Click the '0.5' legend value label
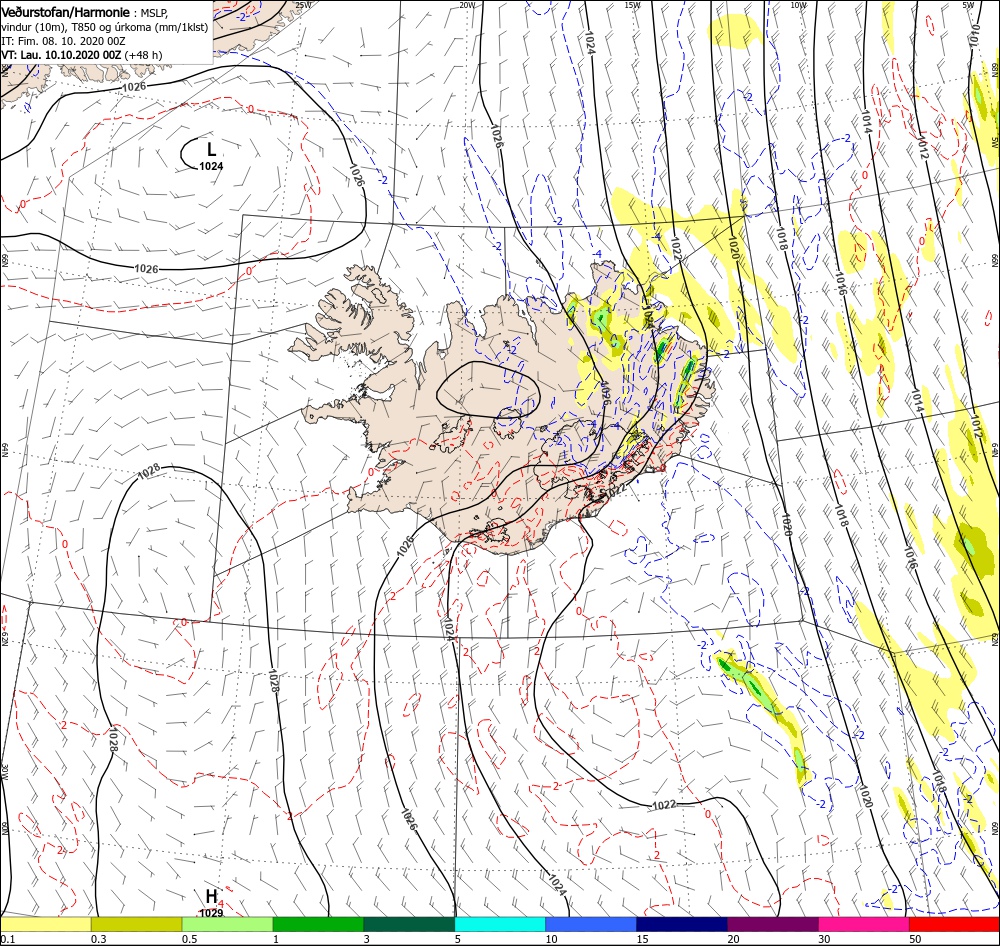This screenshot has width=1000, height=946. pyautogui.click(x=189, y=939)
